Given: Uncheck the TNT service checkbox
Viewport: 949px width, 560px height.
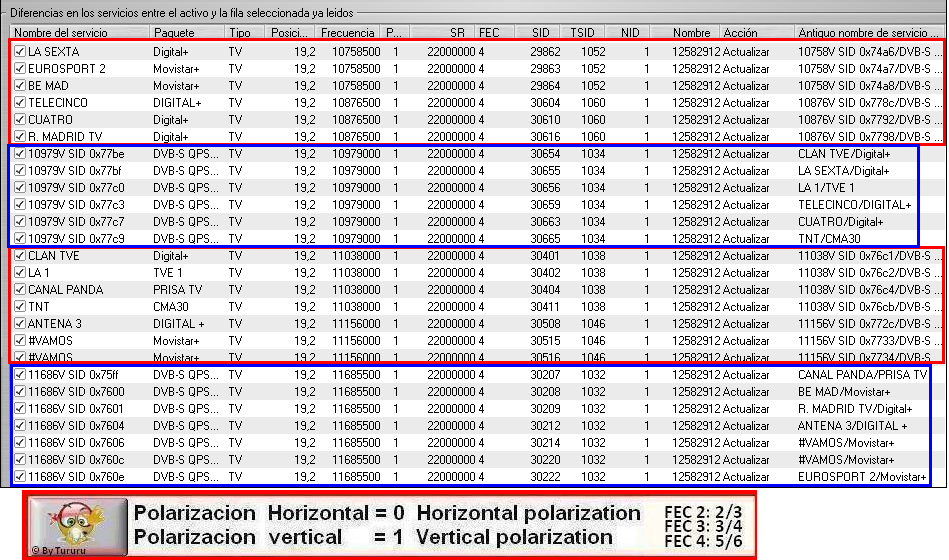Looking at the screenshot, I should click(x=20, y=306).
